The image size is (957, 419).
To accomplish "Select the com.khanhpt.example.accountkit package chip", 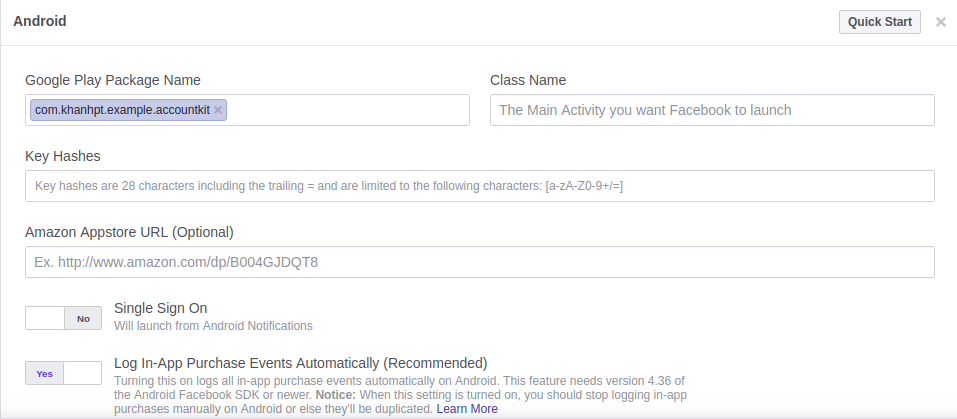I will click(x=122, y=110).
